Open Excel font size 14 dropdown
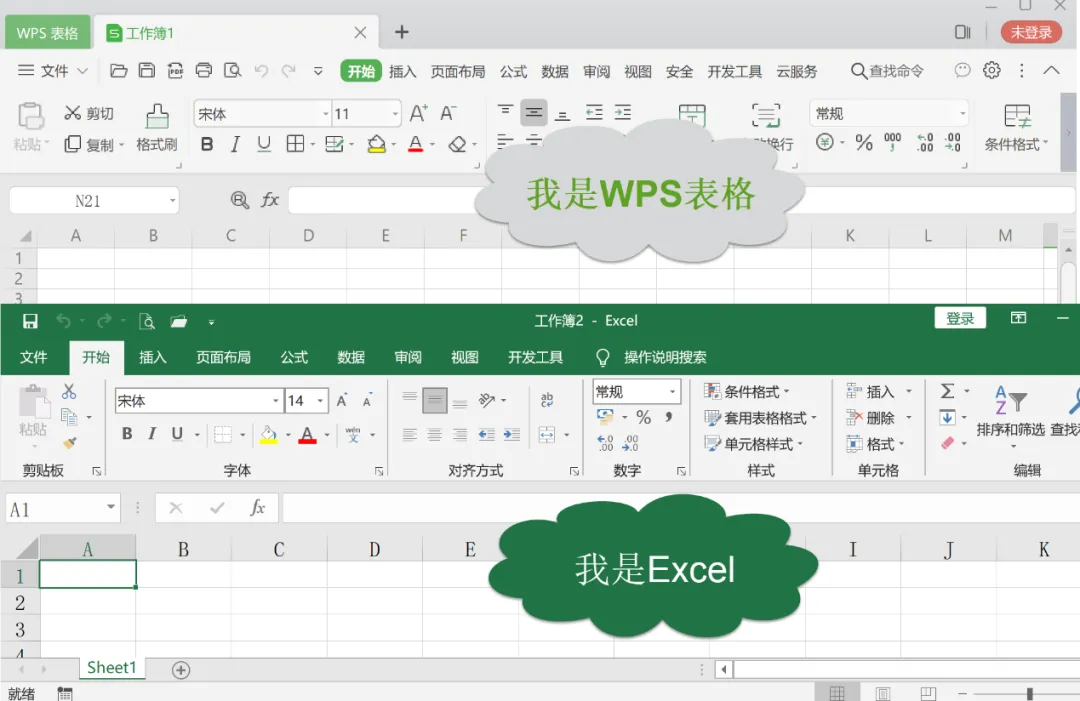The image size is (1080, 701). pos(320,400)
